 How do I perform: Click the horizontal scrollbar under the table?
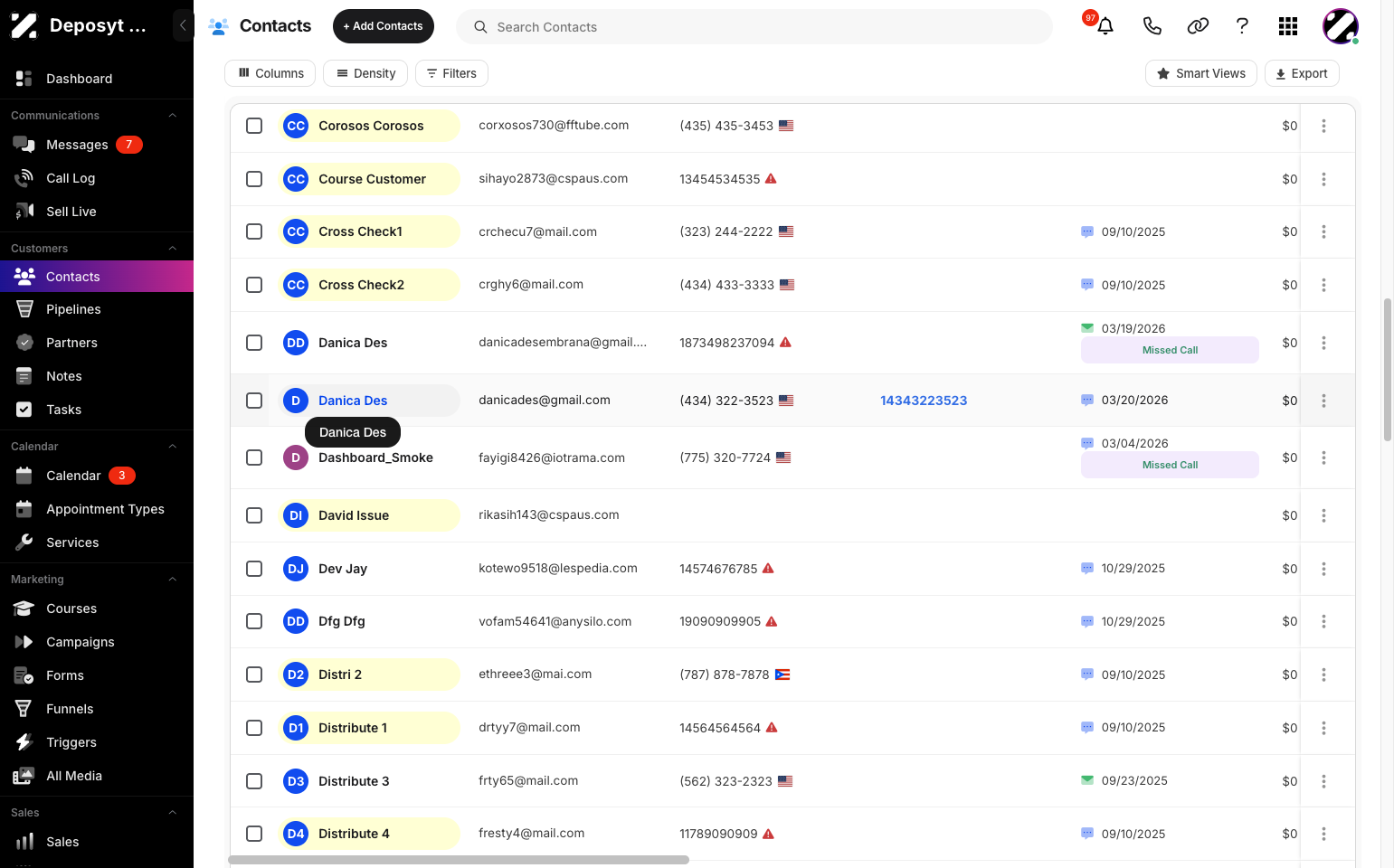tap(459, 860)
